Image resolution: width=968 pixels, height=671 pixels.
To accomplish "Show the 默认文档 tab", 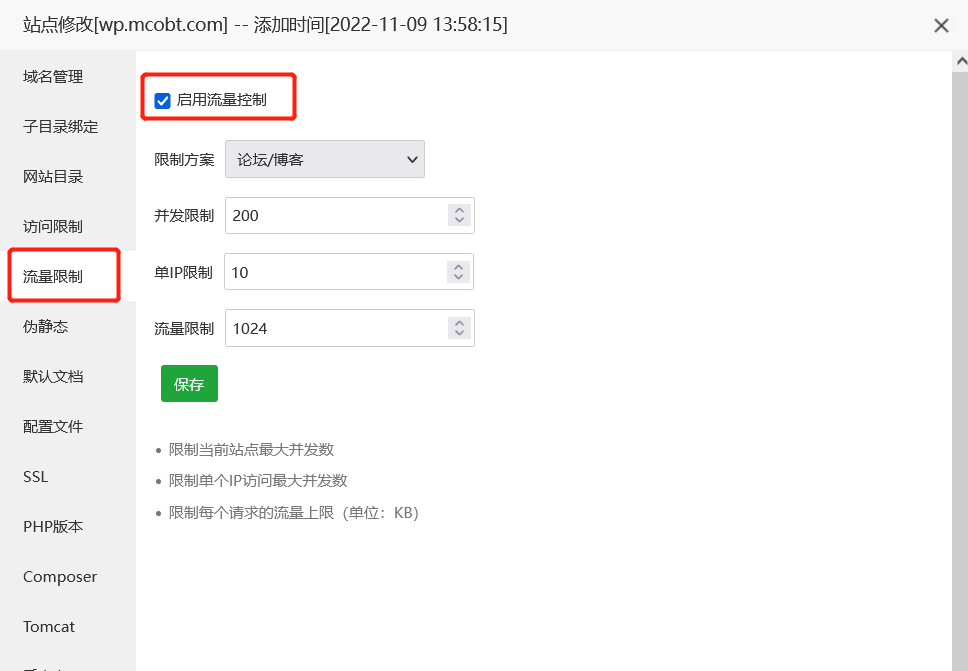I will coord(54,377).
